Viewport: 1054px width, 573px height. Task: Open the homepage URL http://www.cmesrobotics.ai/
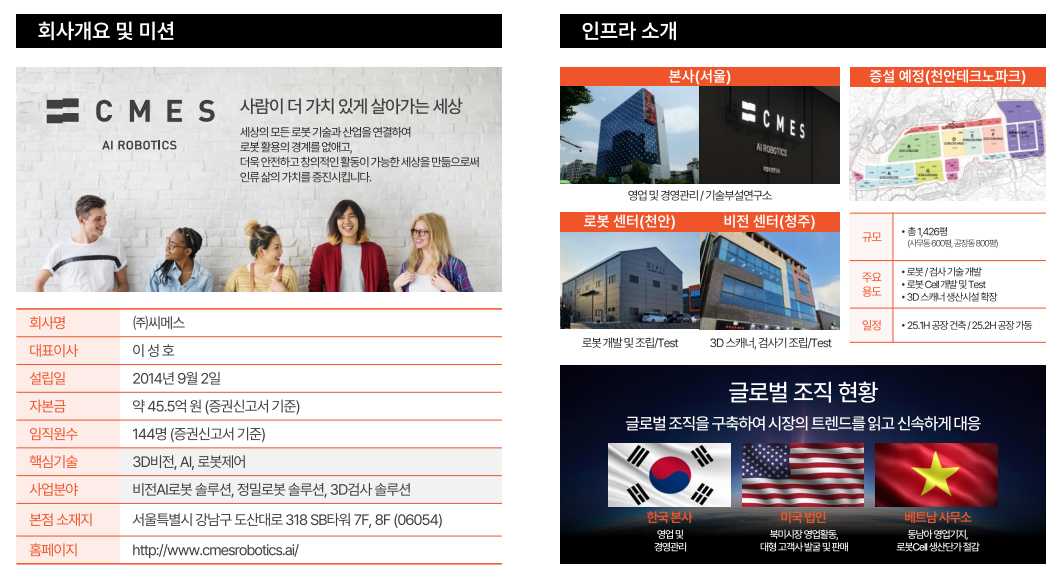tap(215, 550)
